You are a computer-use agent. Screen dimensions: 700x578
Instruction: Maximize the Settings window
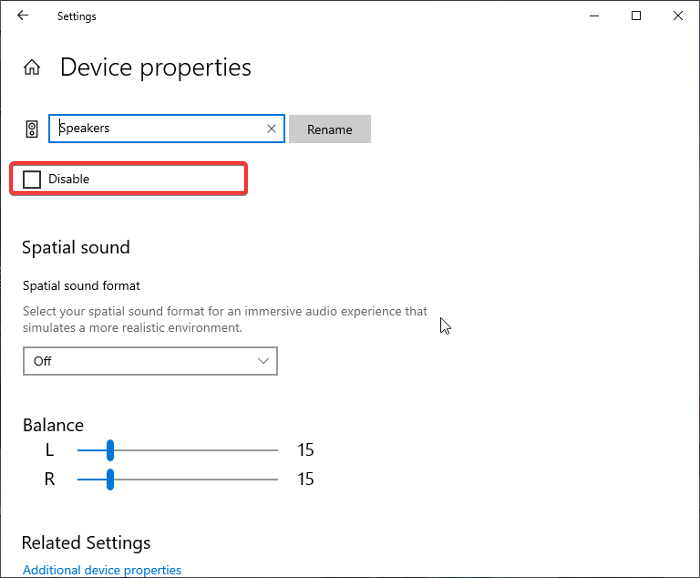pyautogui.click(x=636, y=16)
